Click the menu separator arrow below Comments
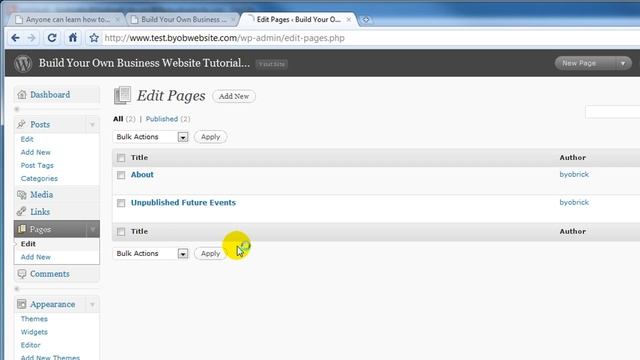The width and height of the screenshot is (640, 360). pos(17,289)
